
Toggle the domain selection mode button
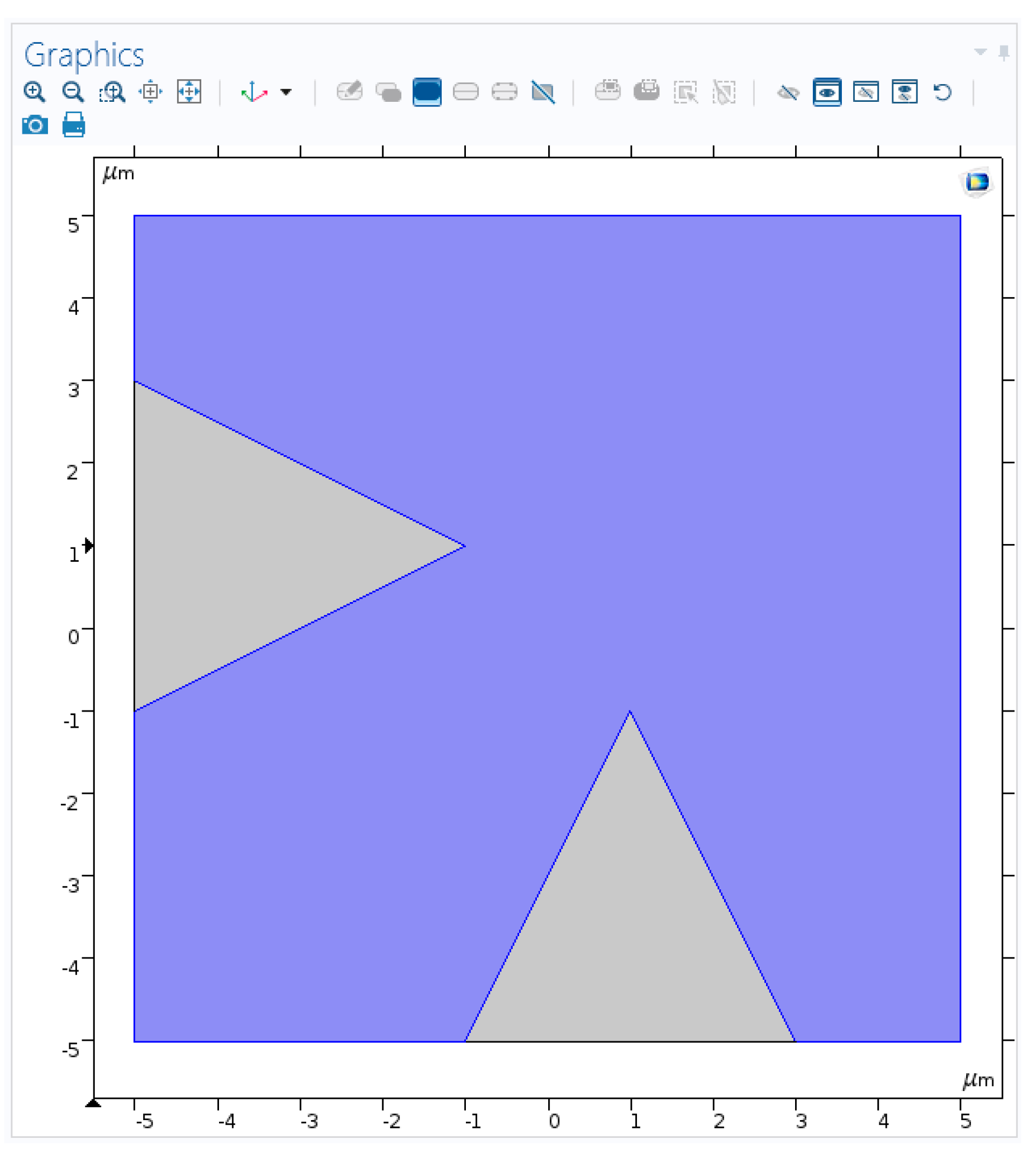coord(426,92)
